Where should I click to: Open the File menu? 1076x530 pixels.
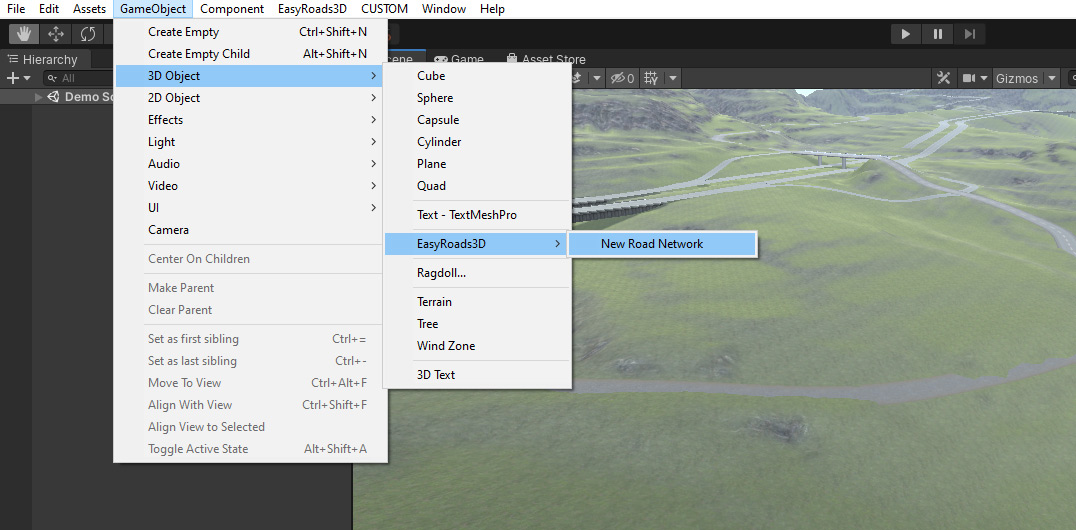[x=16, y=9]
